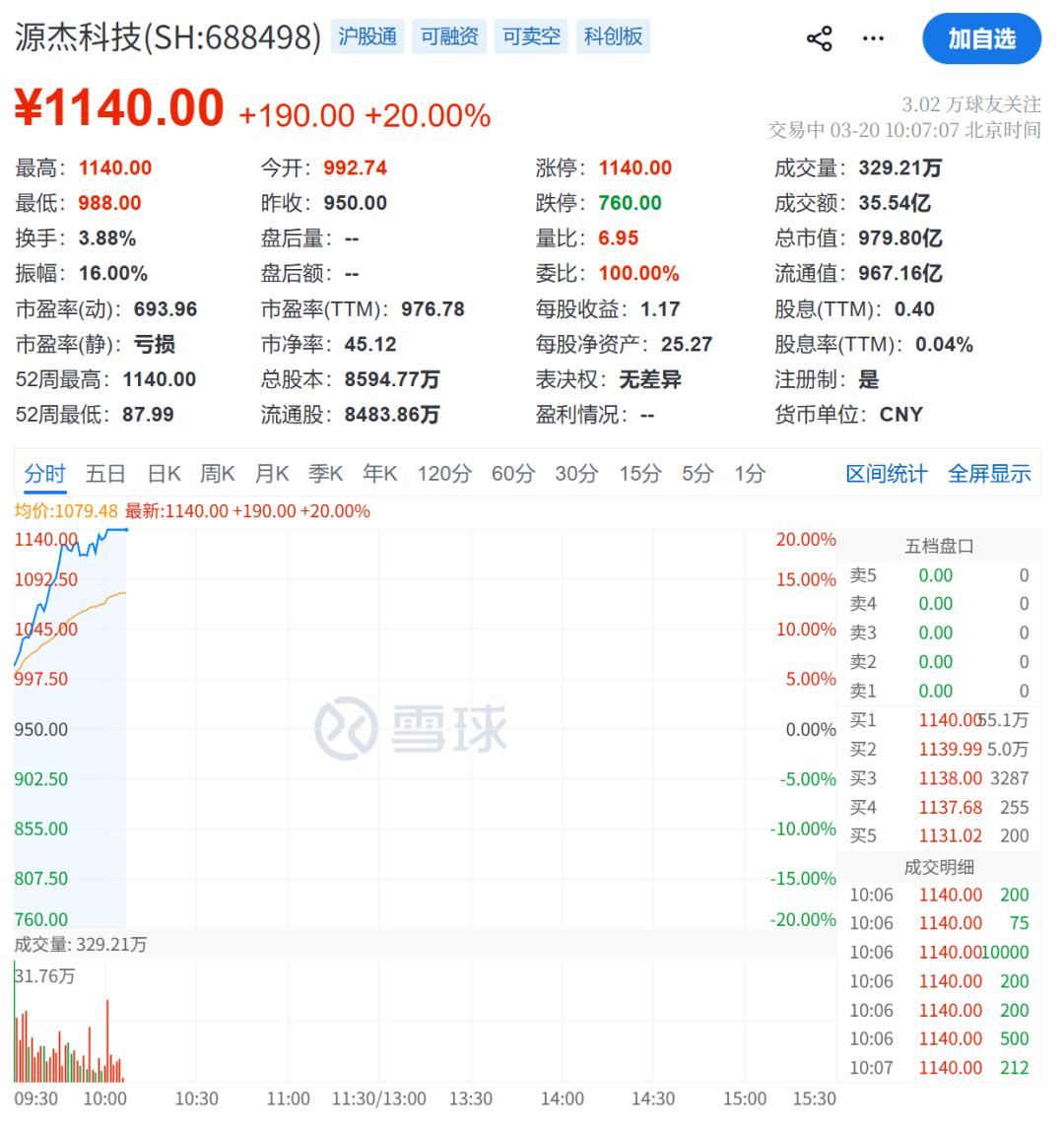The height and width of the screenshot is (1128, 1064).
Task: Switch to the 五日 tab
Action: coord(105,473)
